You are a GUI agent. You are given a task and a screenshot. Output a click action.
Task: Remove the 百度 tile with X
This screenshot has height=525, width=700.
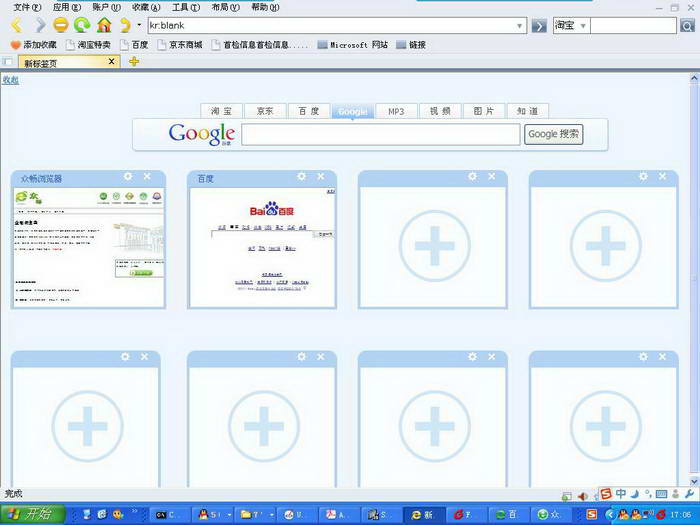tap(321, 176)
